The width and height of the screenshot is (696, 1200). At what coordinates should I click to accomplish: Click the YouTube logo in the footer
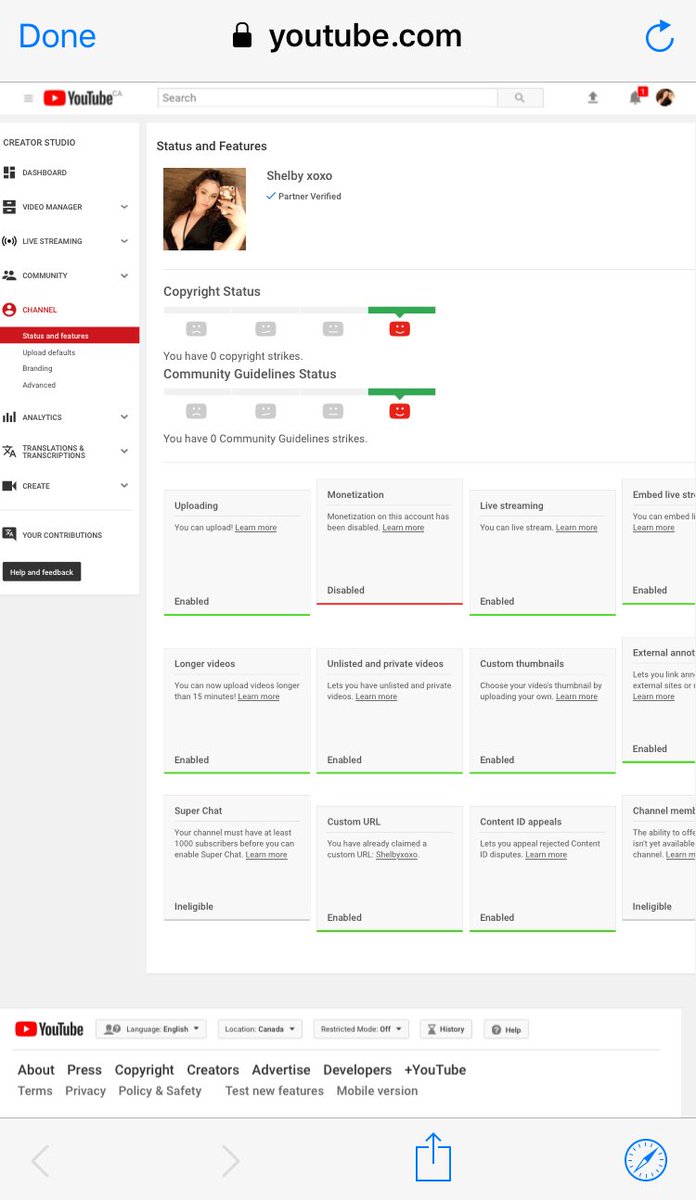pos(50,1029)
